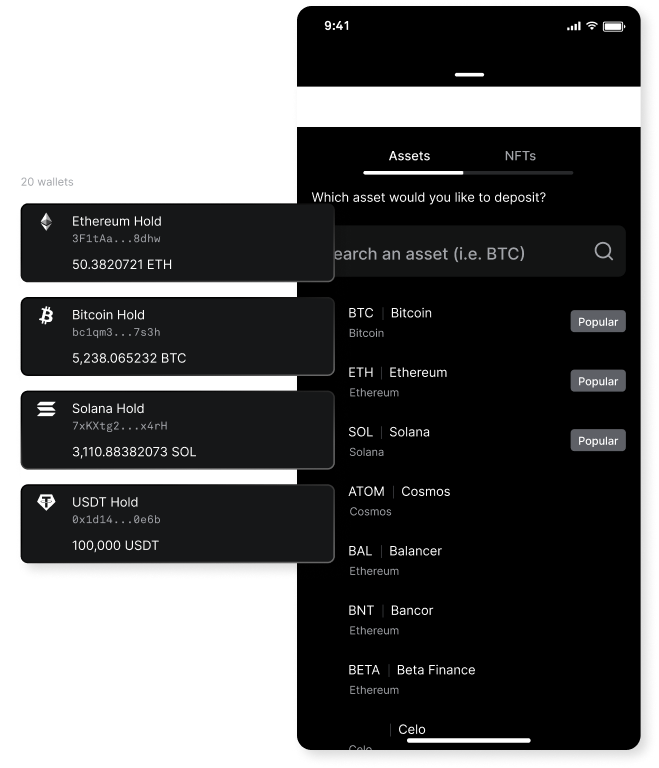Screen dimensions: 659x768
Task: Click the address 7xKXtg2...x4rH
Action: [120, 426]
